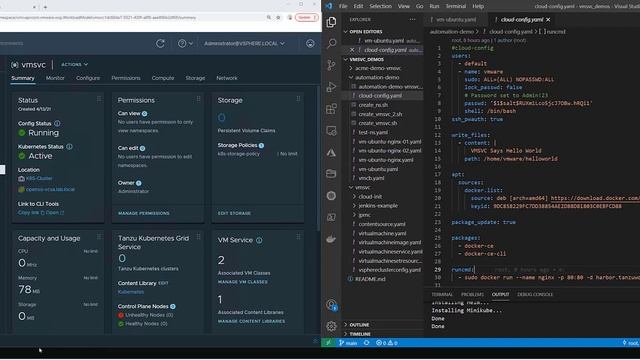Image resolution: width=640 pixels, height=360 pixels.
Task: Click Can view info icon
Action: (x=144, y=113)
